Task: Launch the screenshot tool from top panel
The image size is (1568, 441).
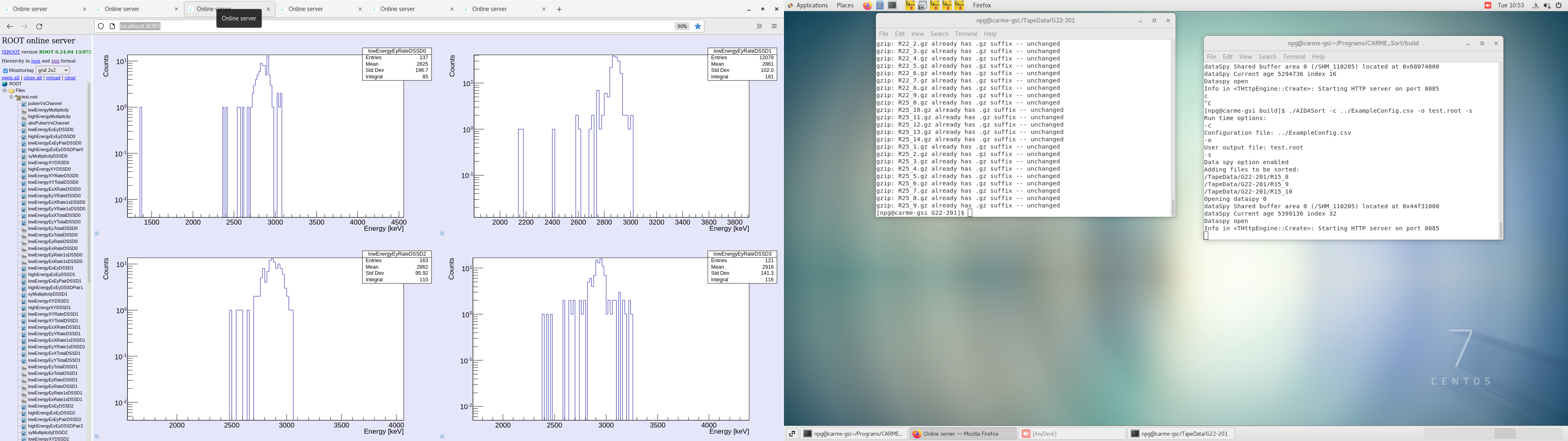Action: pyautogui.click(x=922, y=5)
